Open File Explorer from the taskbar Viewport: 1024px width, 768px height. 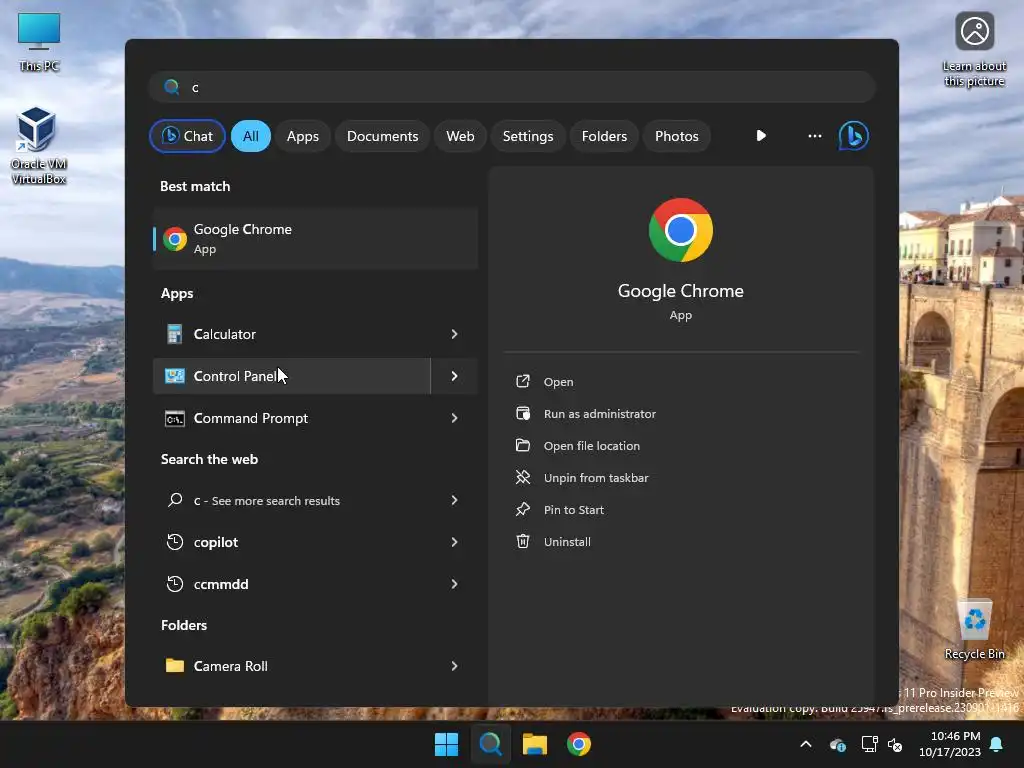tap(535, 744)
